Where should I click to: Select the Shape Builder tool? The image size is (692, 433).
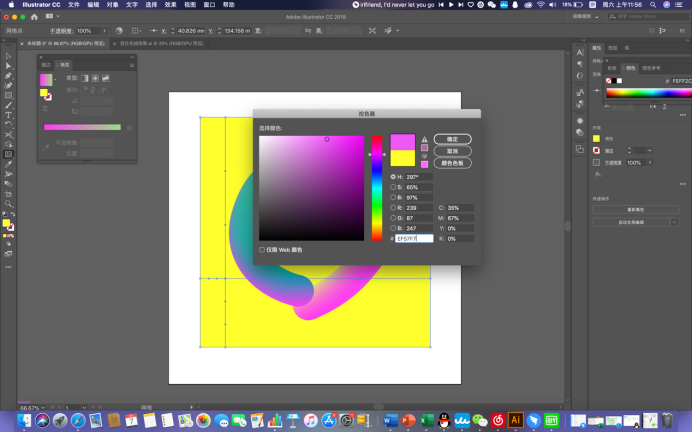(8, 144)
